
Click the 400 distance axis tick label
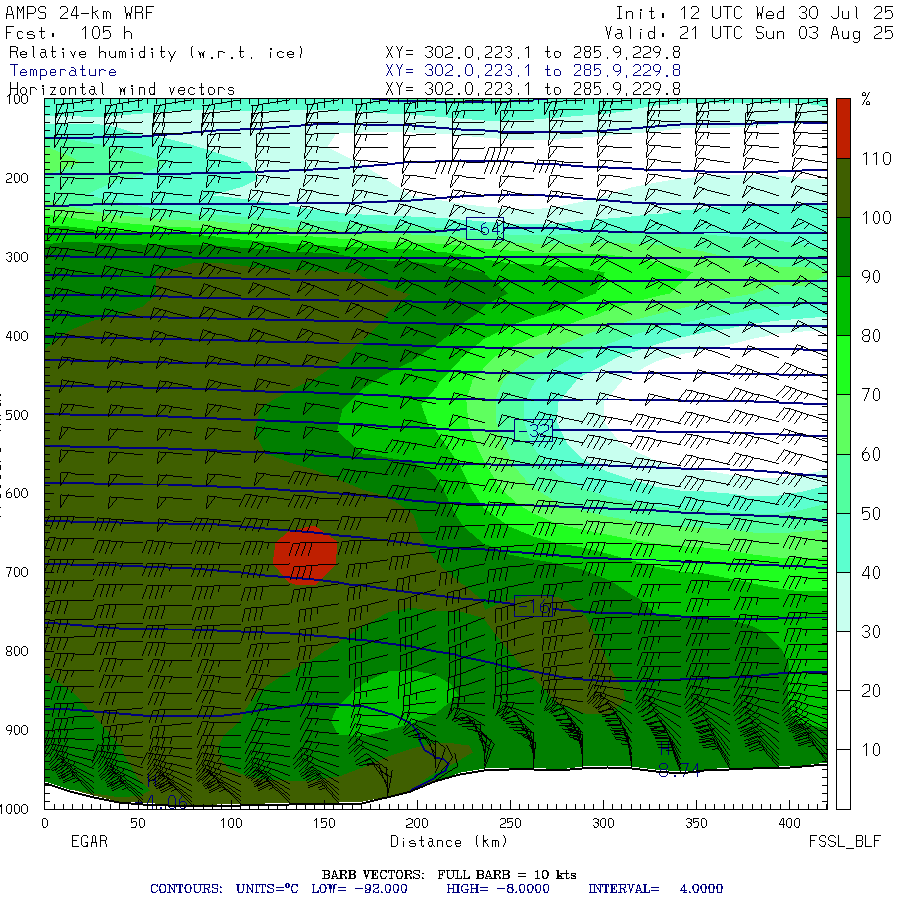[789, 823]
